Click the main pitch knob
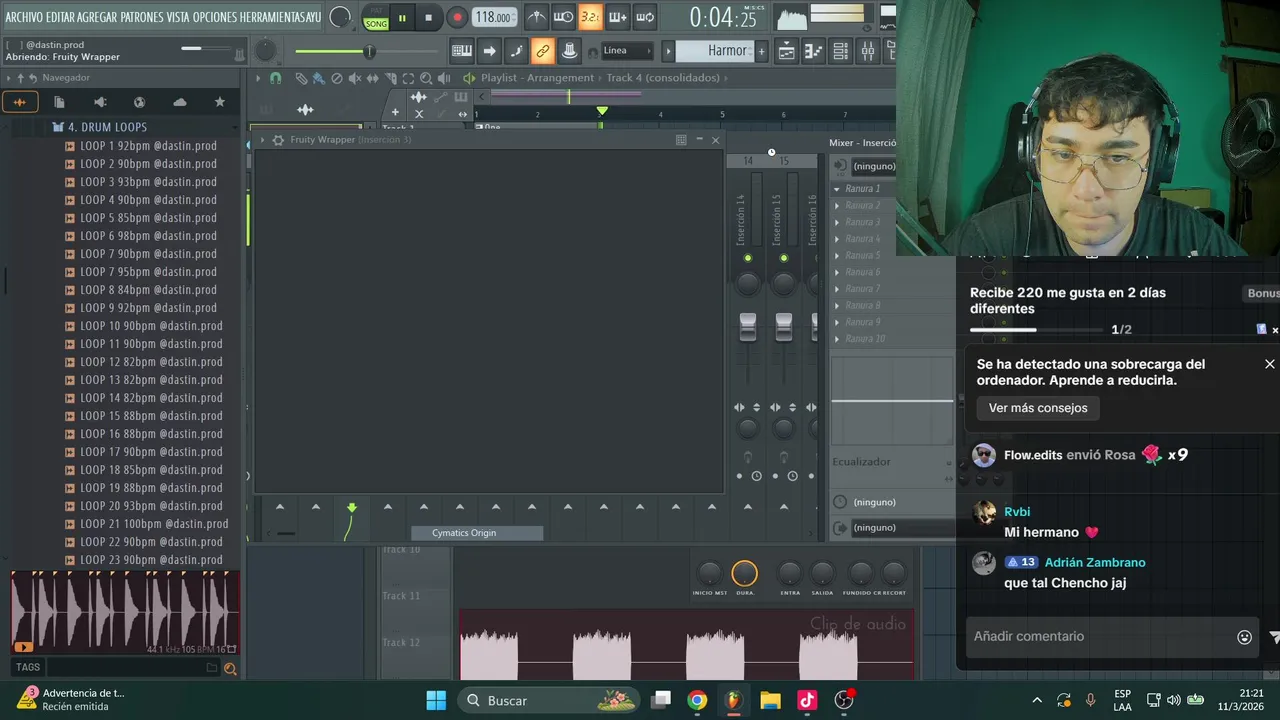This screenshot has height=720, width=1280. coord(266,50)
